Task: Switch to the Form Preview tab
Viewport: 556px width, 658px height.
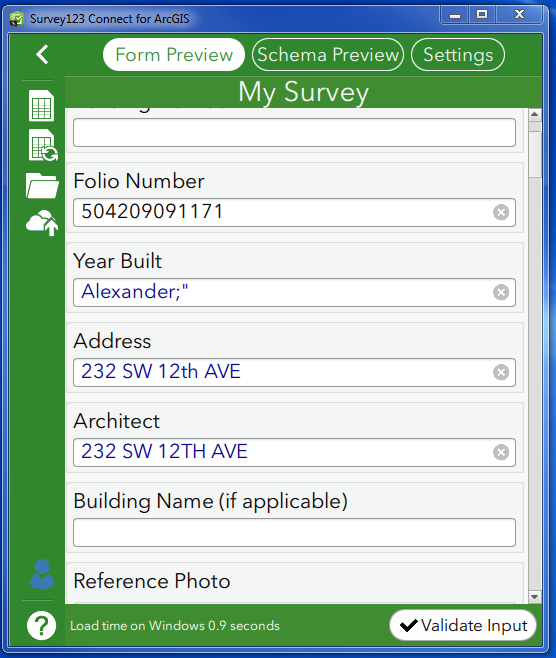Action: click(x=174, y=55)
